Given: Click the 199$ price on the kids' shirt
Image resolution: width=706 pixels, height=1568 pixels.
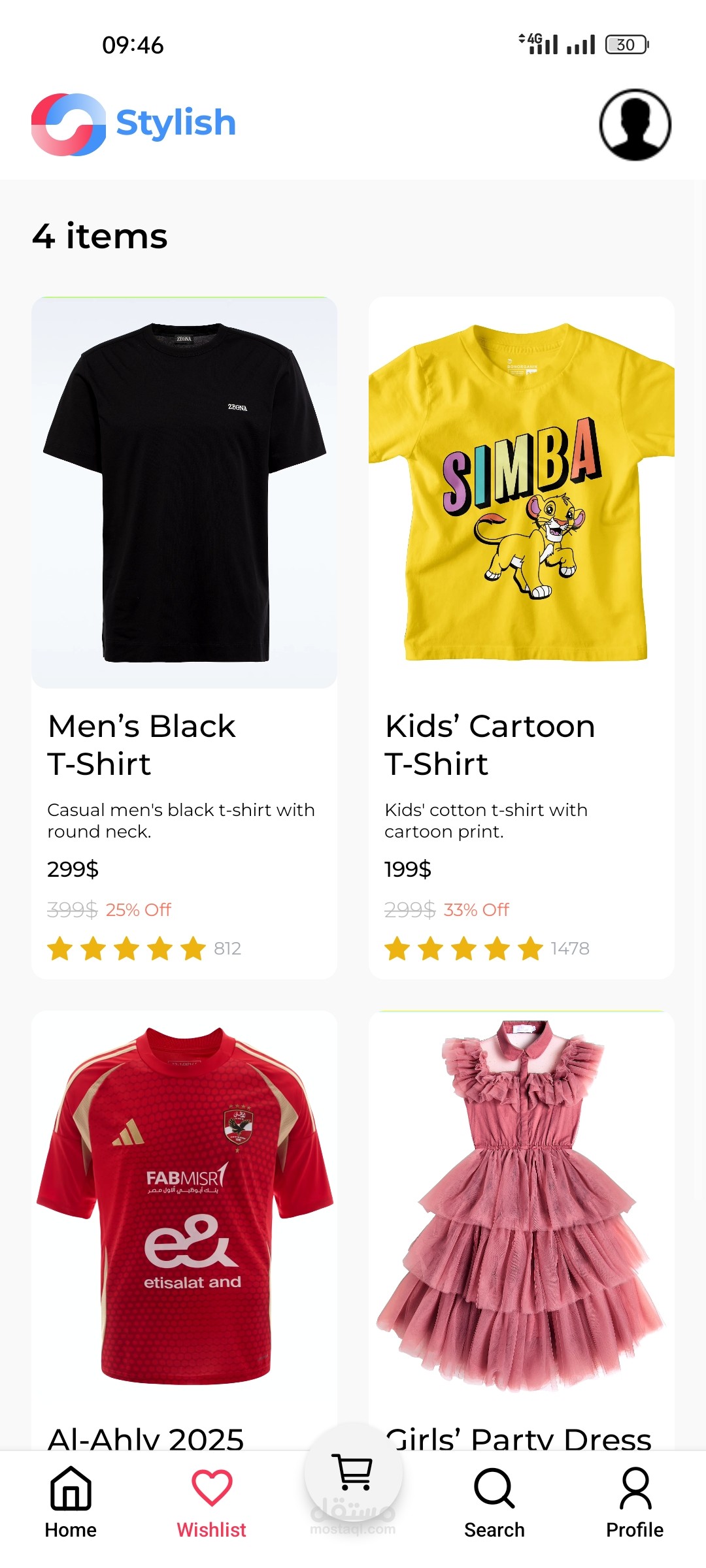Looking at the screenshot, I should 407,870.
